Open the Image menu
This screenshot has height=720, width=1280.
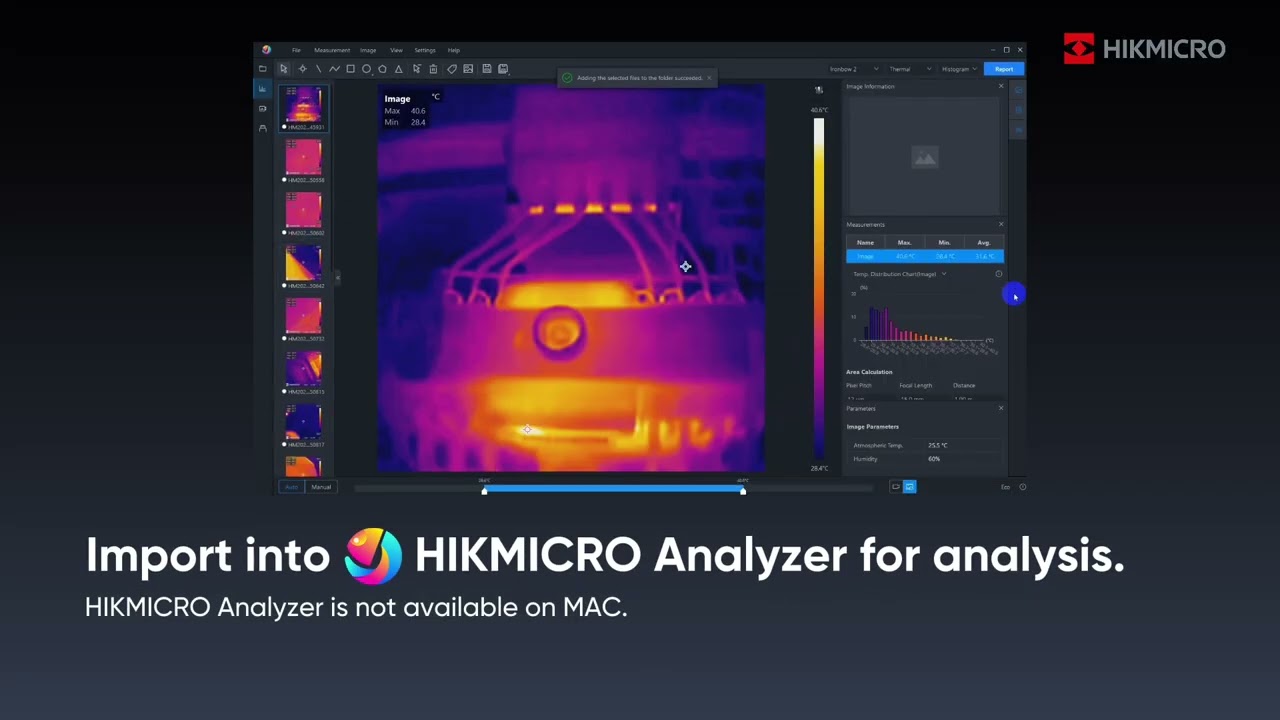click(x=368, y=50)
